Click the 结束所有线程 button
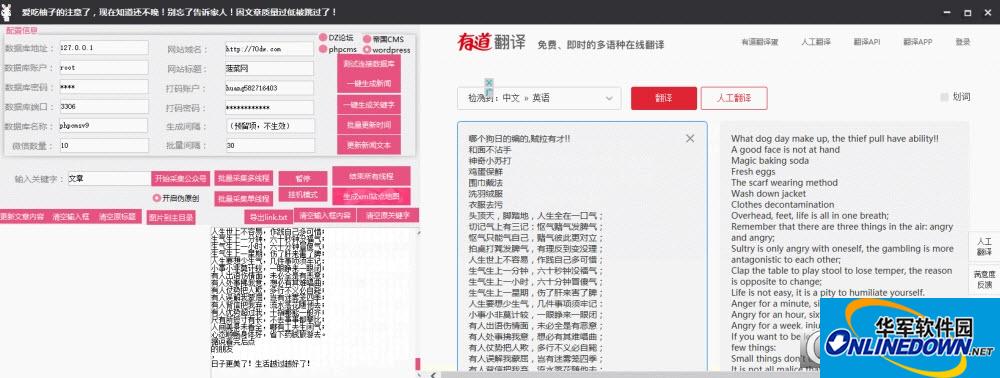This screenshot has width=1000, height=378. pos(371,176)
